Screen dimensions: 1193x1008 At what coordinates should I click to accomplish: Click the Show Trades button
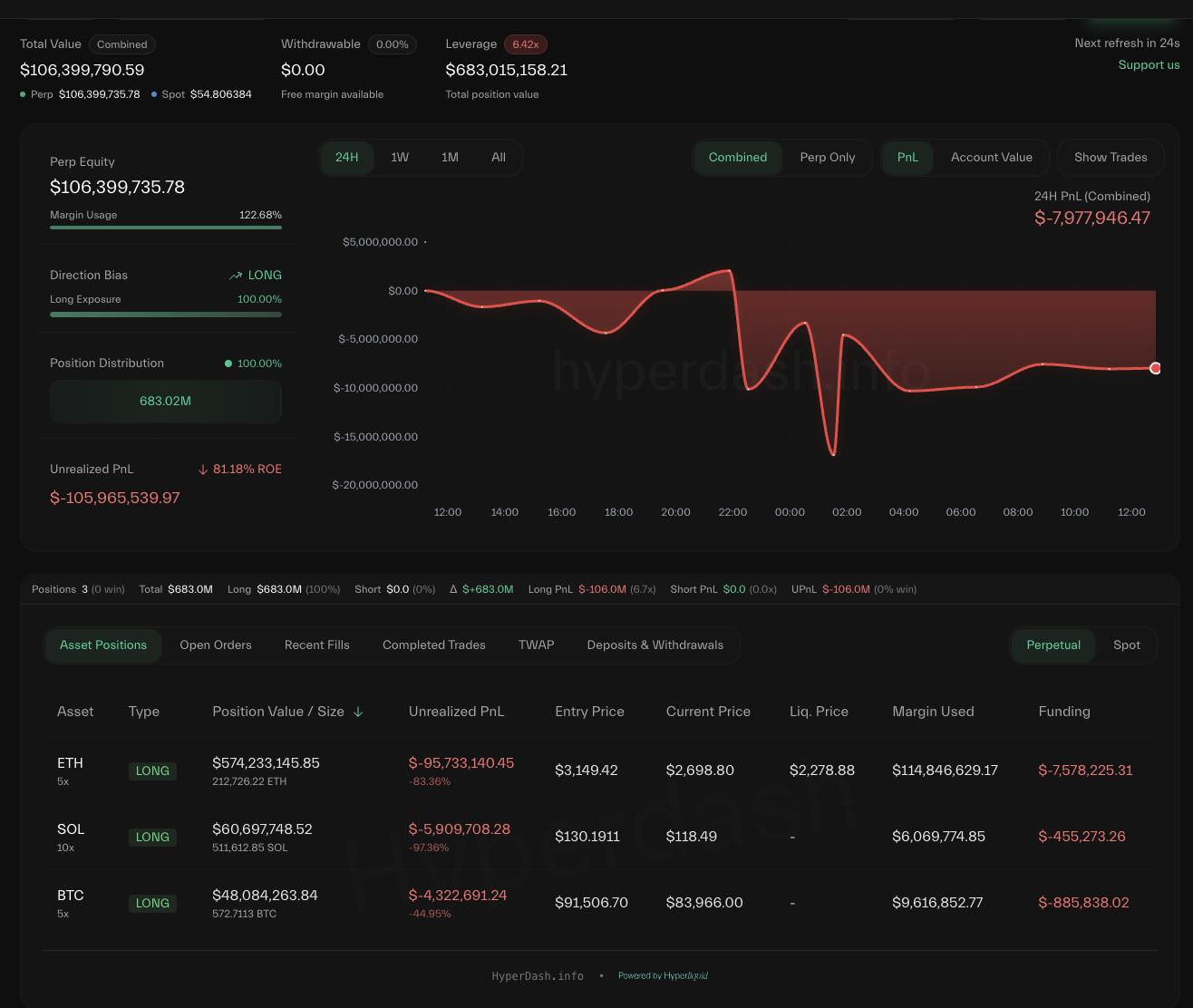tap(1111, 158)
